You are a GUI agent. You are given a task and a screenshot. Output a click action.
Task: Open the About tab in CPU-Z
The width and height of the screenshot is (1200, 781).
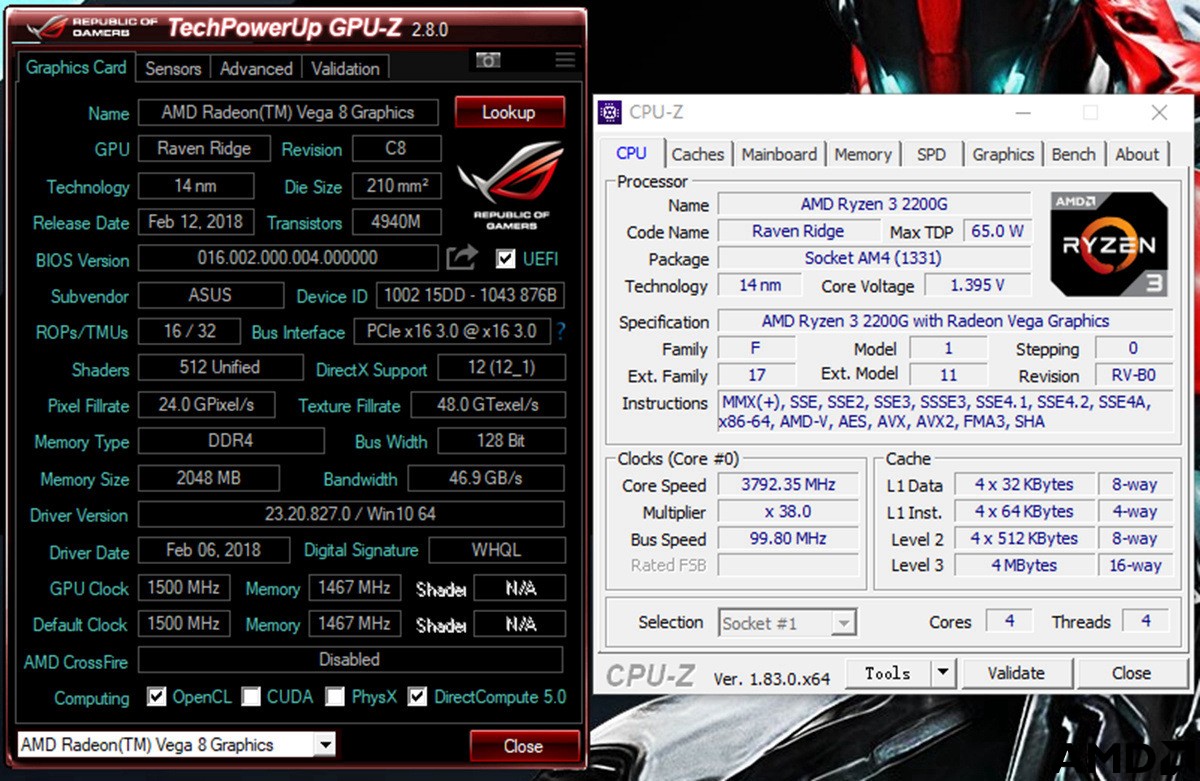tap(1137, 154)
